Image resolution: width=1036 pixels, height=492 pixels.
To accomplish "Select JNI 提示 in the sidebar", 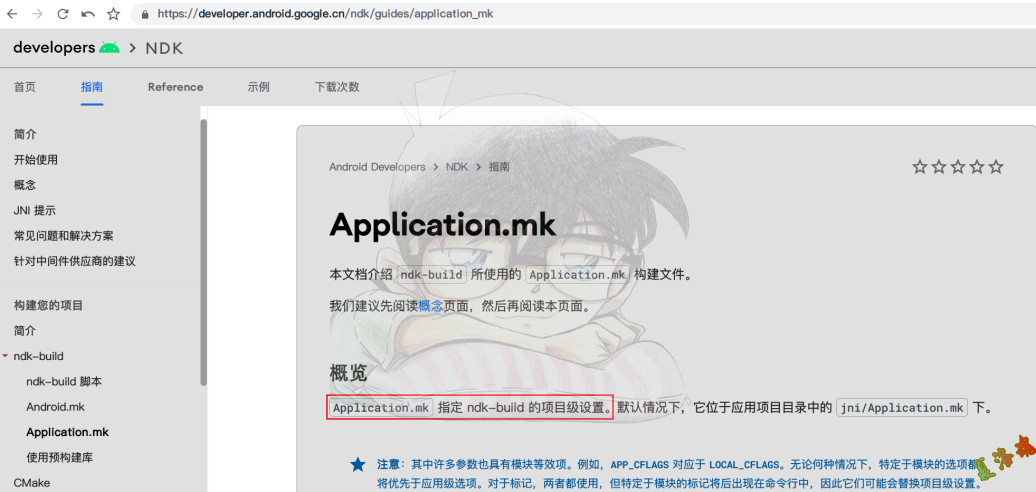I will click(x=34, y=211).
